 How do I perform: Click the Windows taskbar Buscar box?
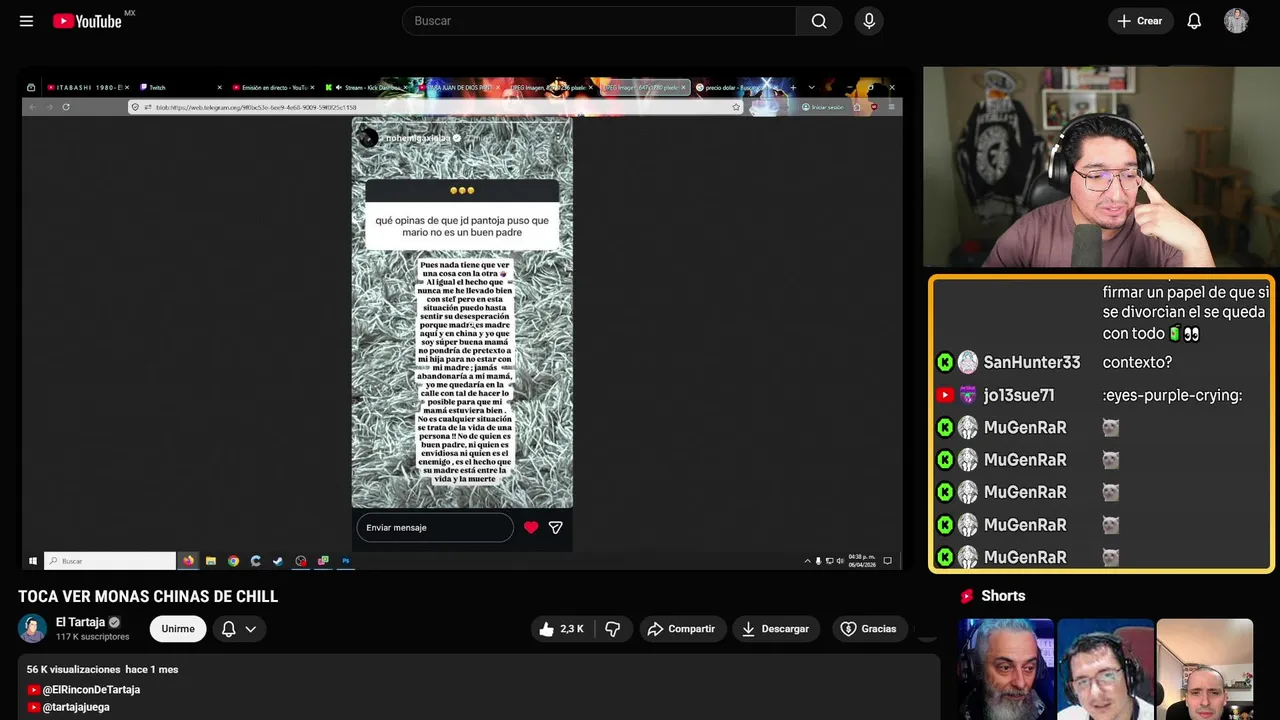(x=110, y=561)
